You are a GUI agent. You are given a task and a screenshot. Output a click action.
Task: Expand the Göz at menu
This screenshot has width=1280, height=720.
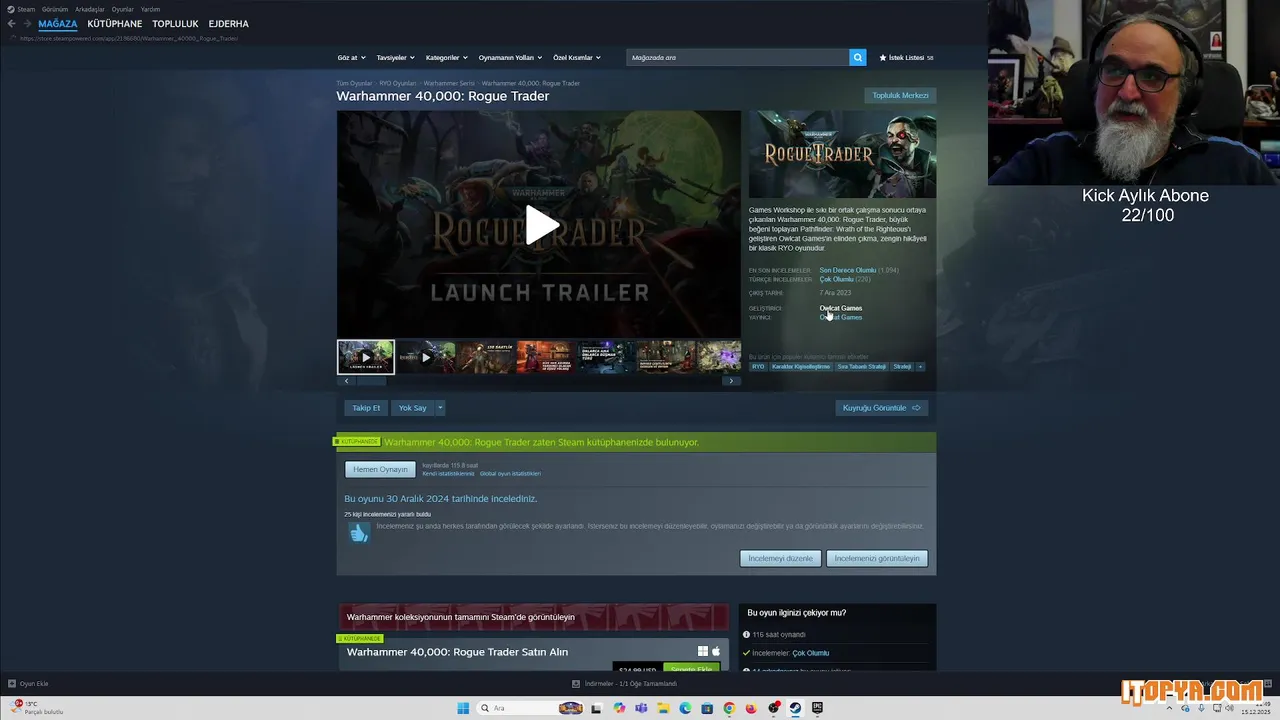[351, 58]
